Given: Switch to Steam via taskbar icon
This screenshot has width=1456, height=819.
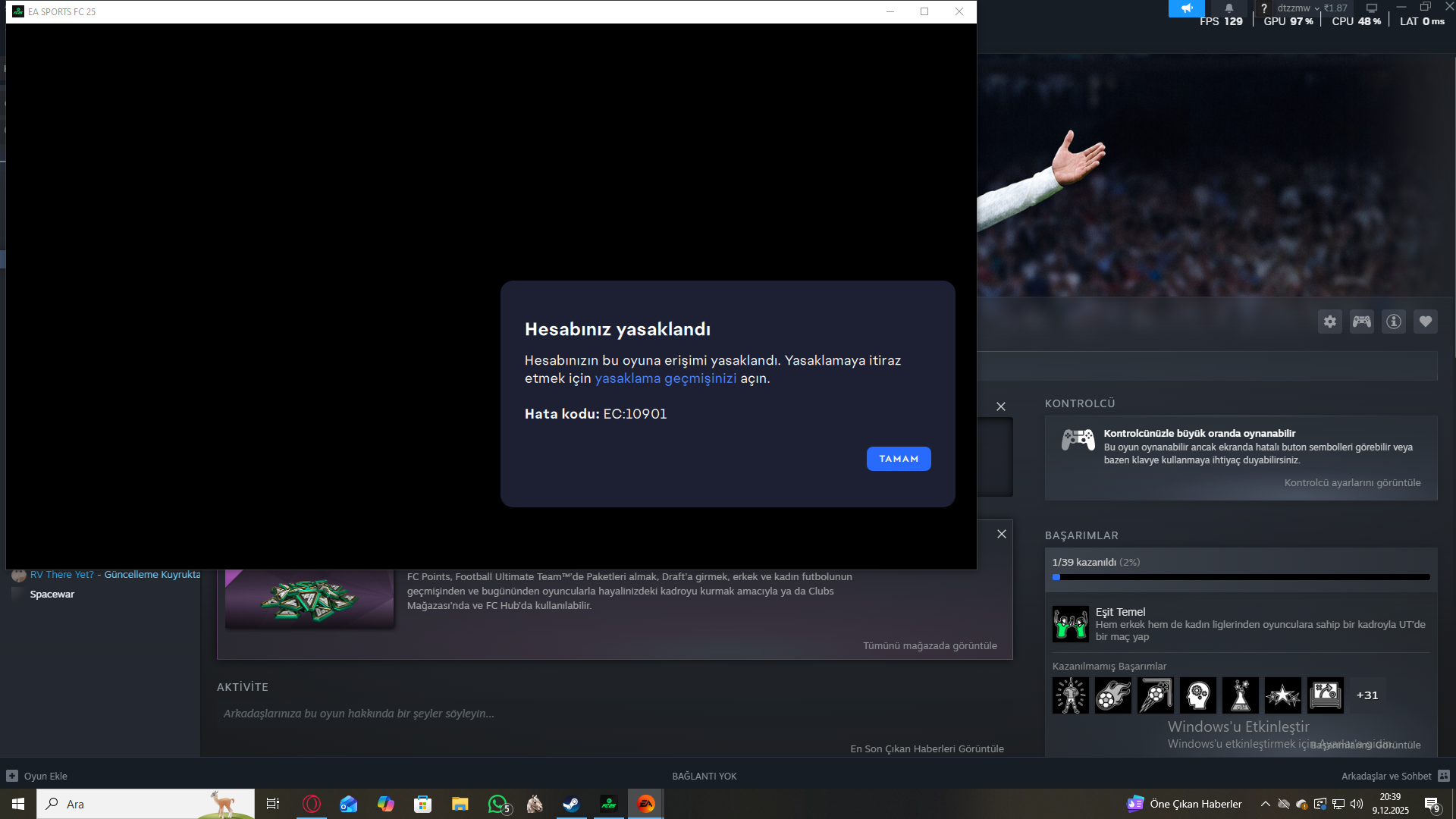Looking at the screenshot, I should tap(572, 804).
